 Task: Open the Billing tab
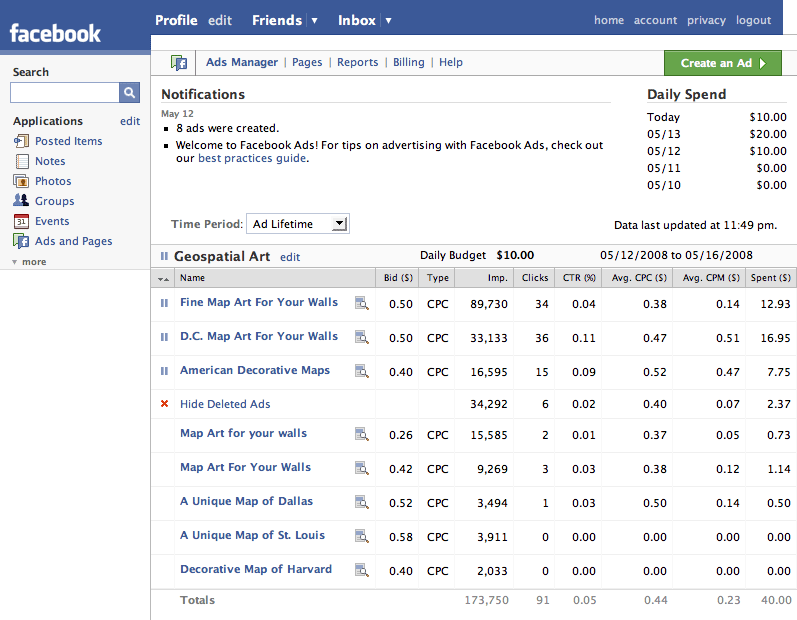[x=409, y=62]
